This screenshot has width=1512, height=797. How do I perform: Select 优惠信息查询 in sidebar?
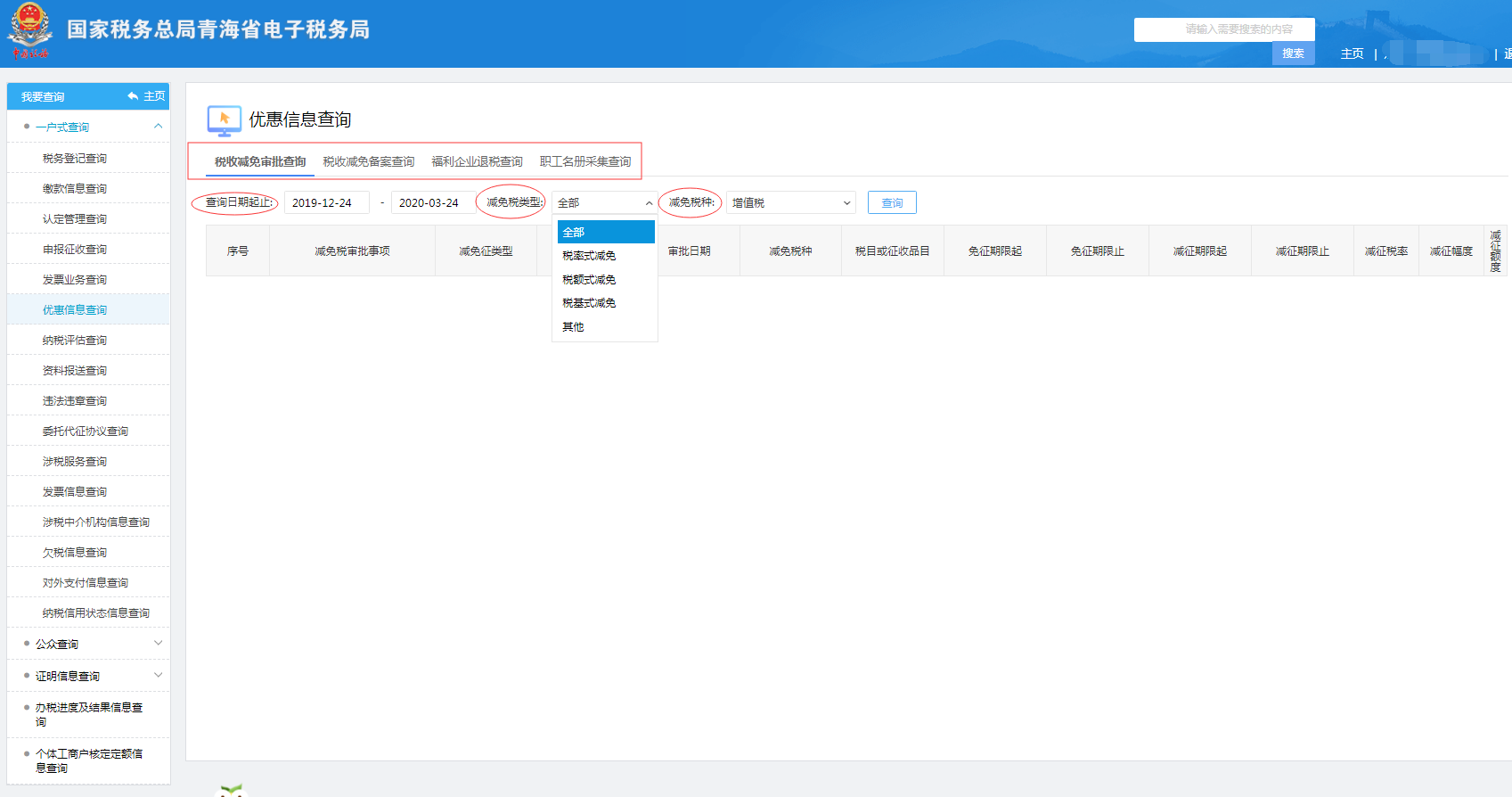[88, 310]
